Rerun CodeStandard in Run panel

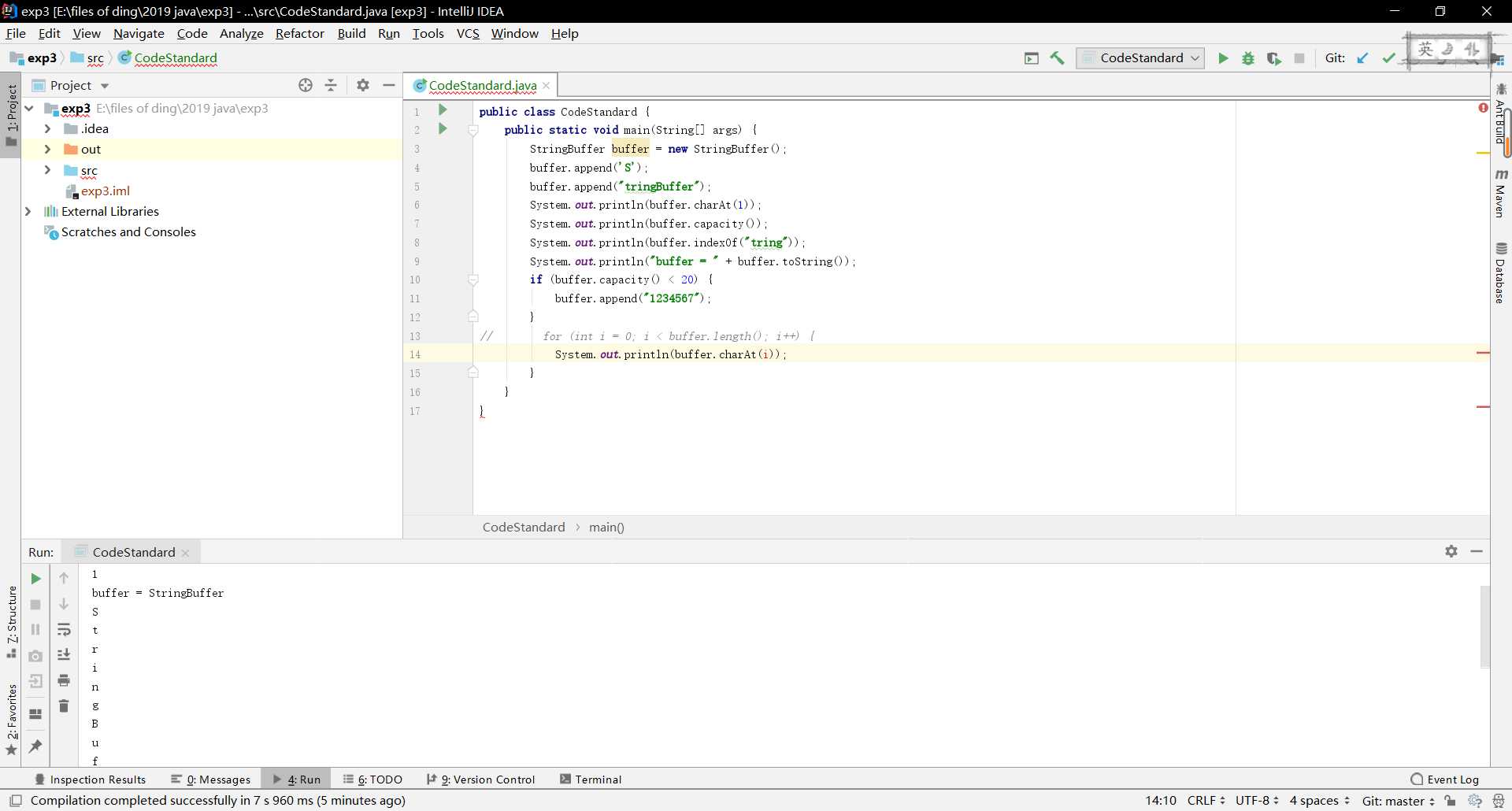(x=35, y=579)
